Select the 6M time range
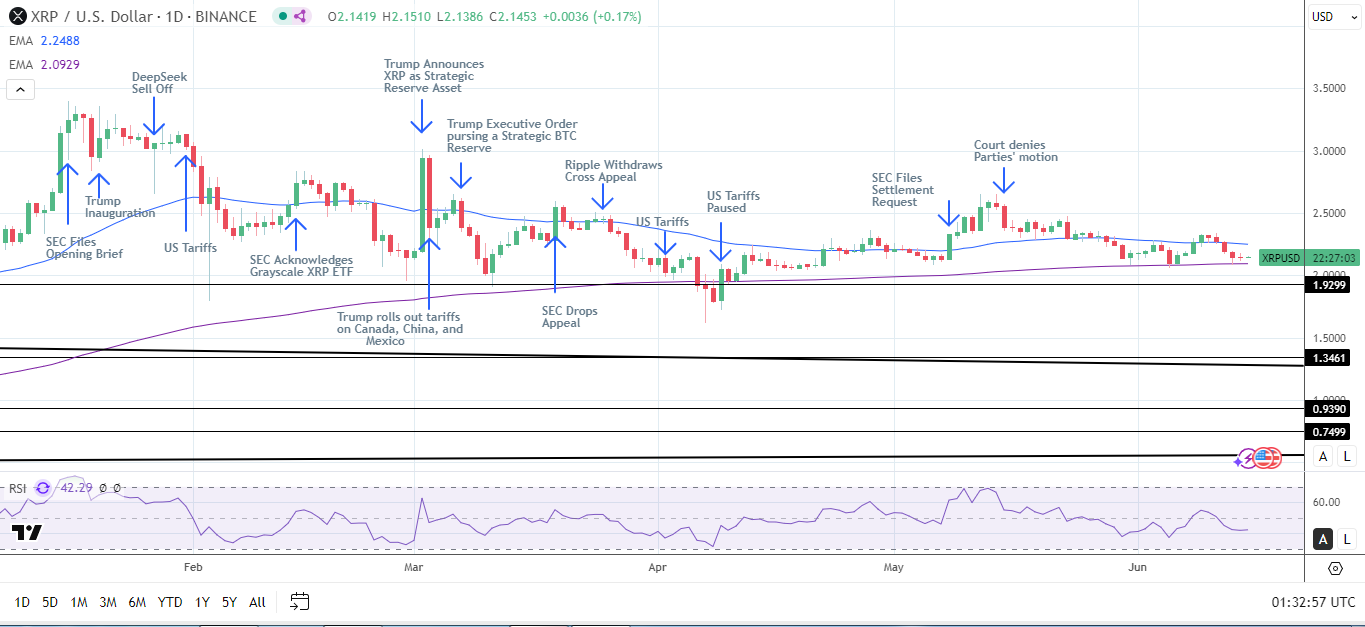Screen dimensions: 1365x627 coord(138,602)
